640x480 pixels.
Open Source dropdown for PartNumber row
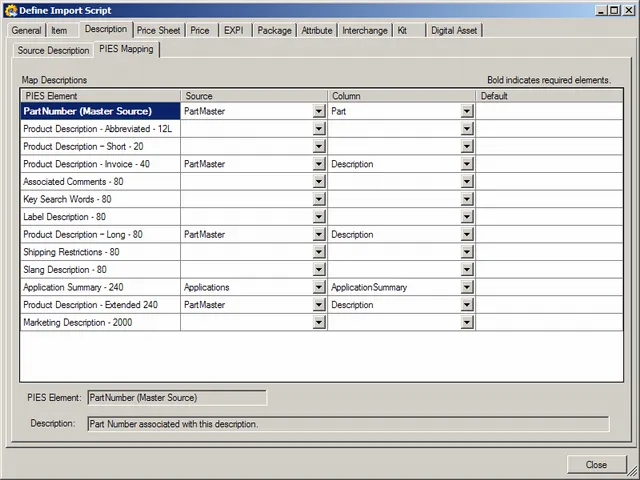pos(320,112)
